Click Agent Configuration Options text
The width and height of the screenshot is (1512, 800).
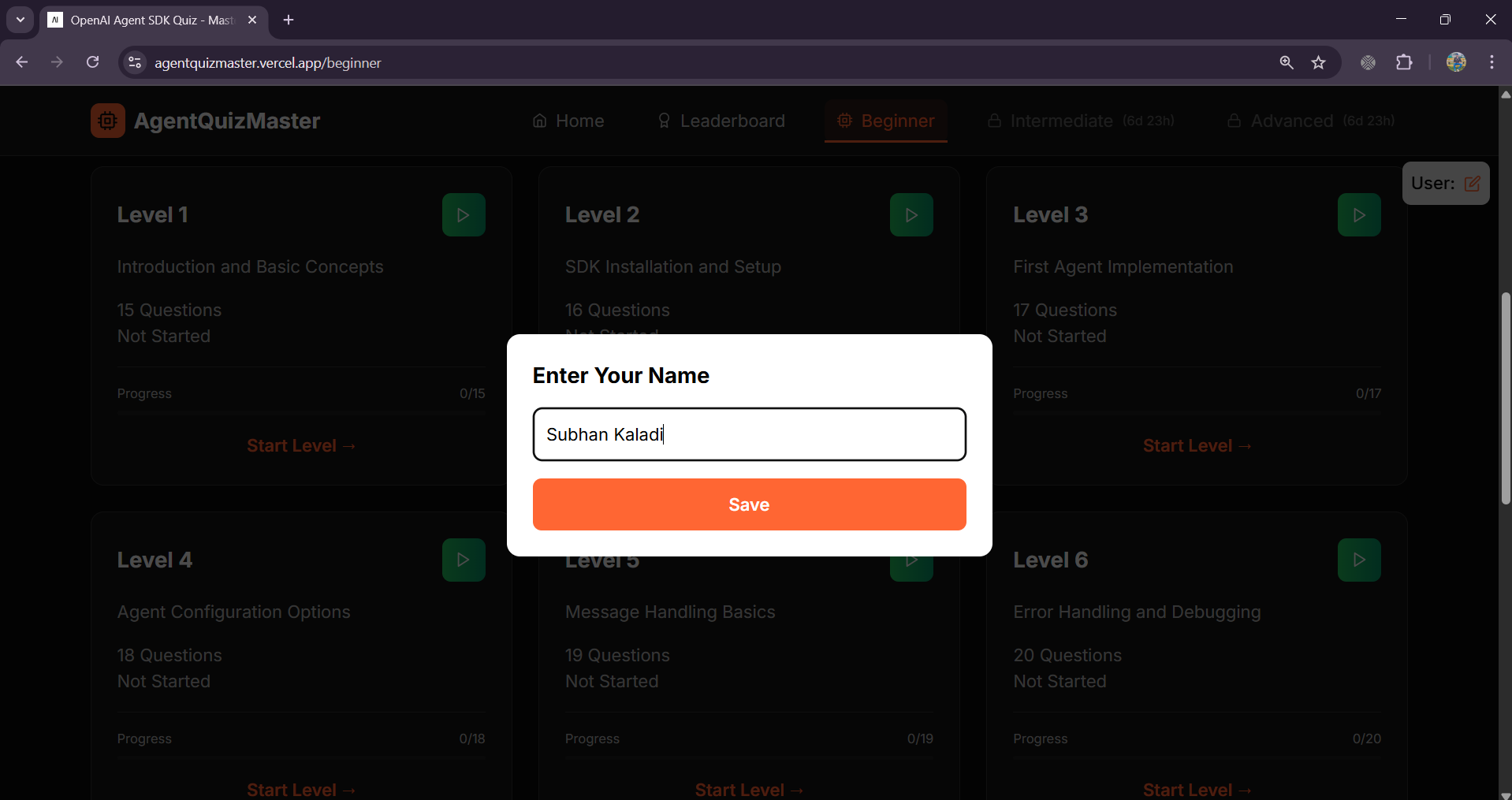pyautogui.click(x=234, y=612)
